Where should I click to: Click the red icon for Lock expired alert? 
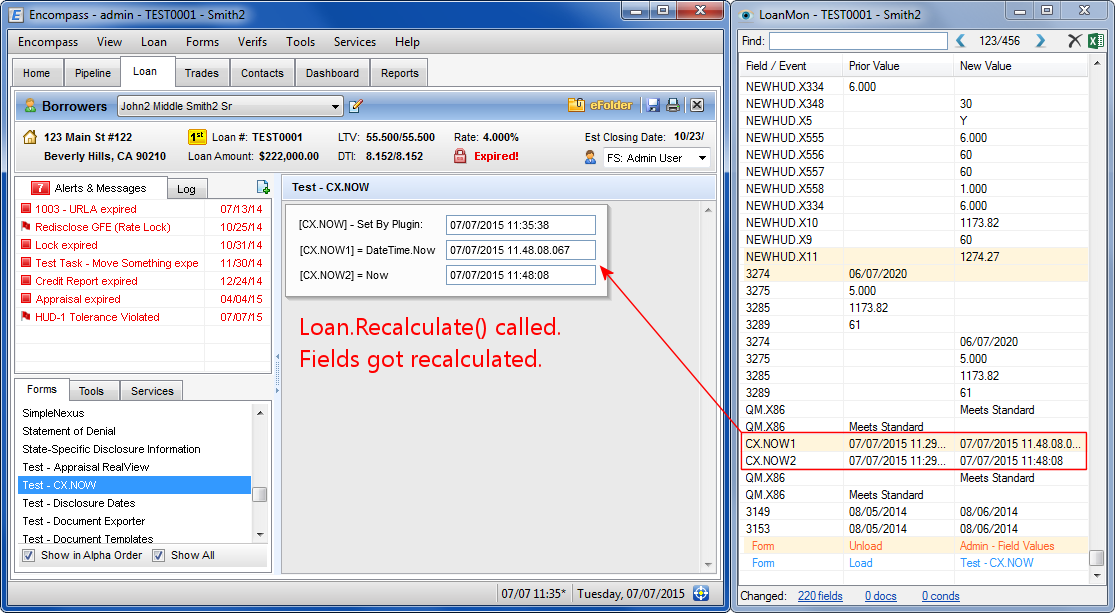pos(26,245)
